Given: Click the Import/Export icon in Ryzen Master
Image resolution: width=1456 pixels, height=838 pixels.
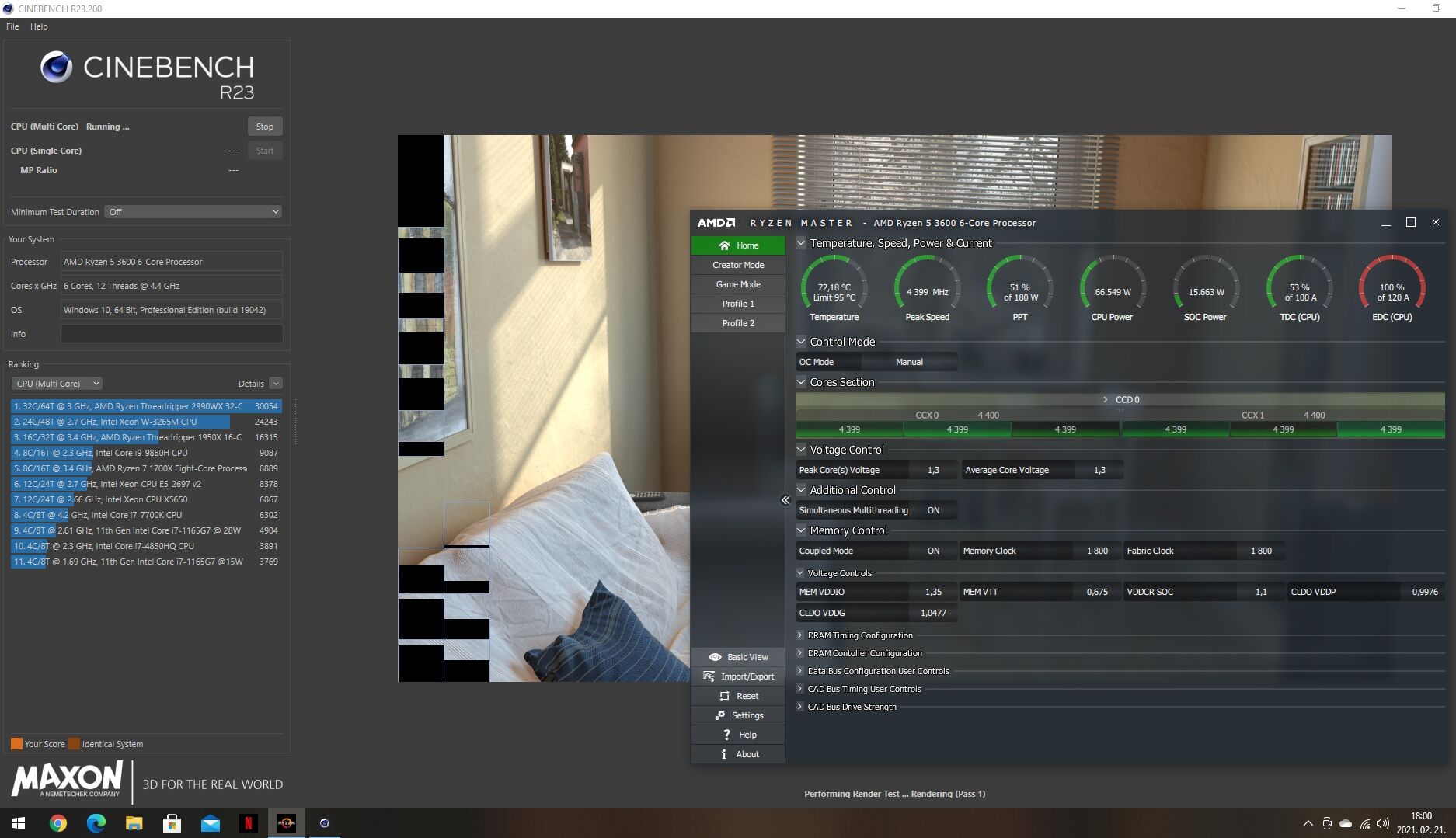Looking at the screenshot, I should pyautogui.click(x=709, y=676).
